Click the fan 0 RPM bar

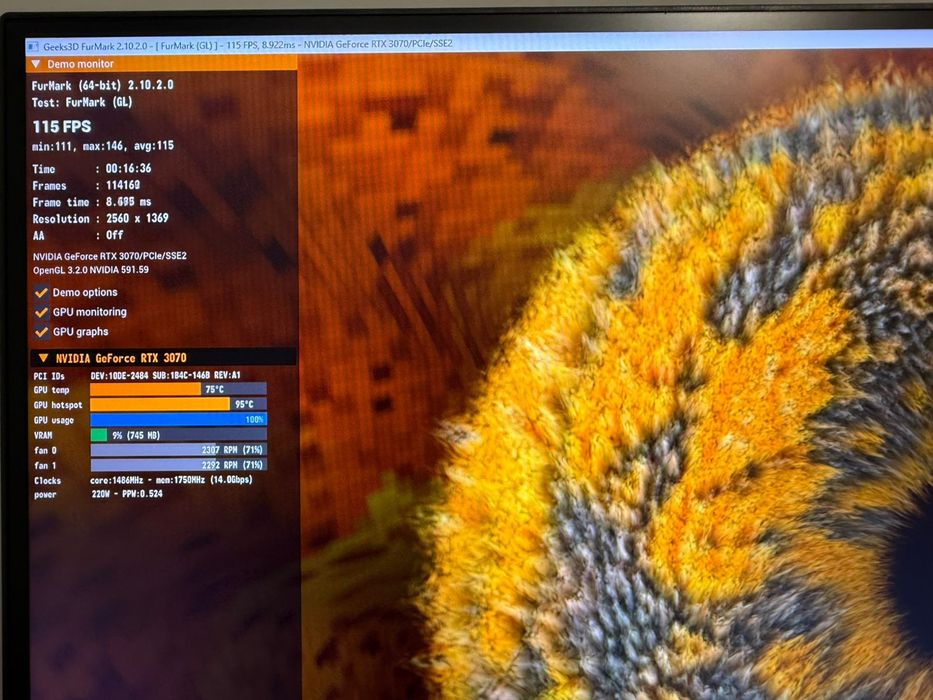point(178,450)
